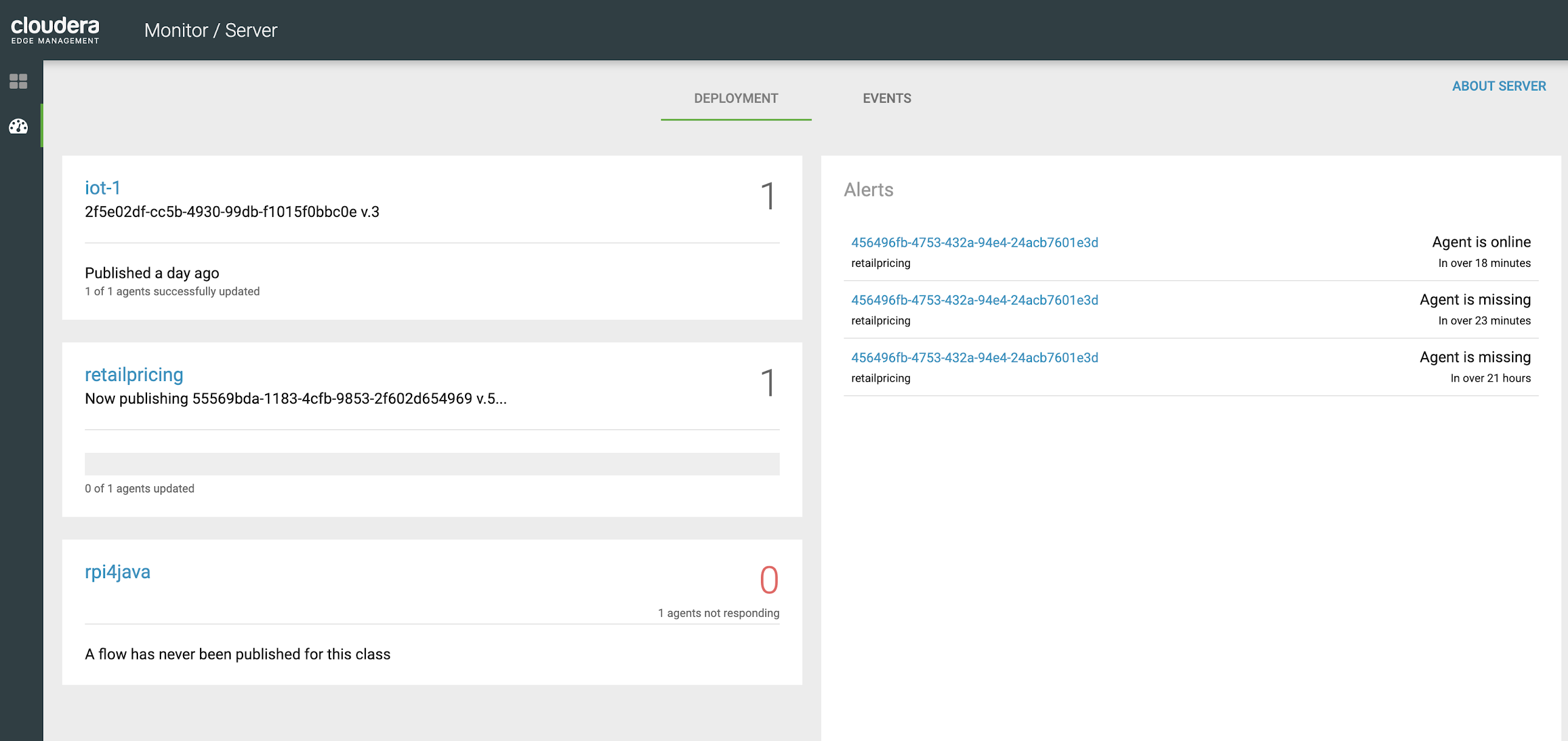The image size is (1568, 741).
Task: Click the iot-1 agent count number
Action: point(768,196)
